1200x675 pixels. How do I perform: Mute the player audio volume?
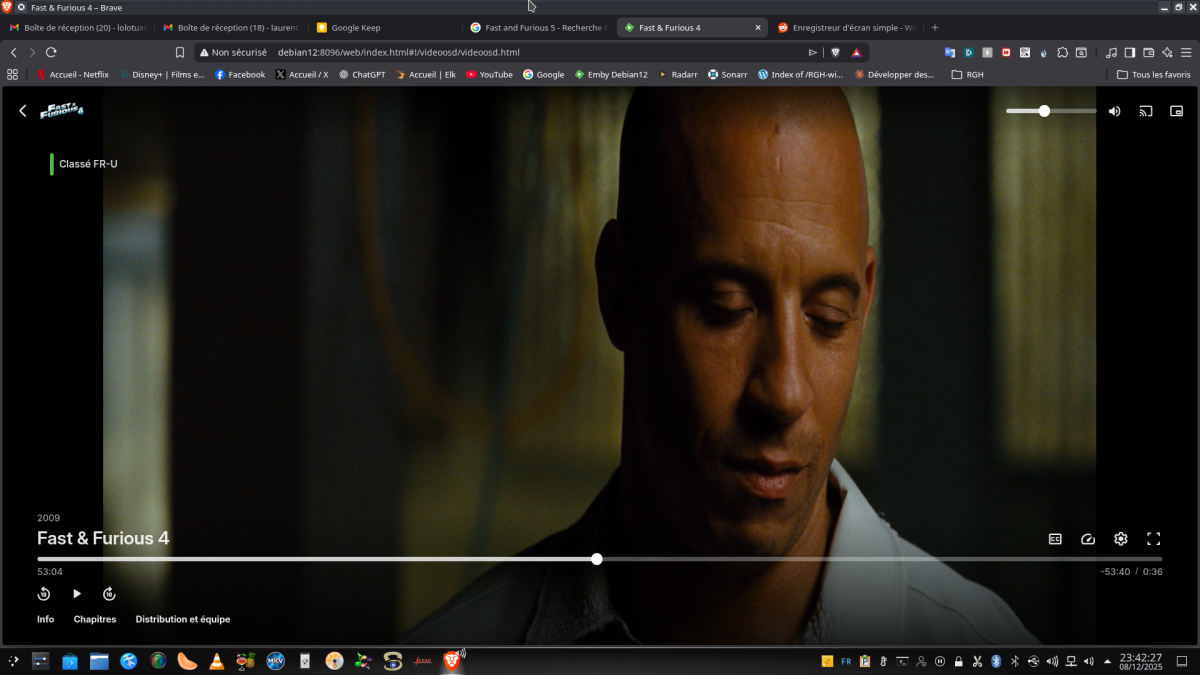pyautogui.click(x=1114, y=111)
